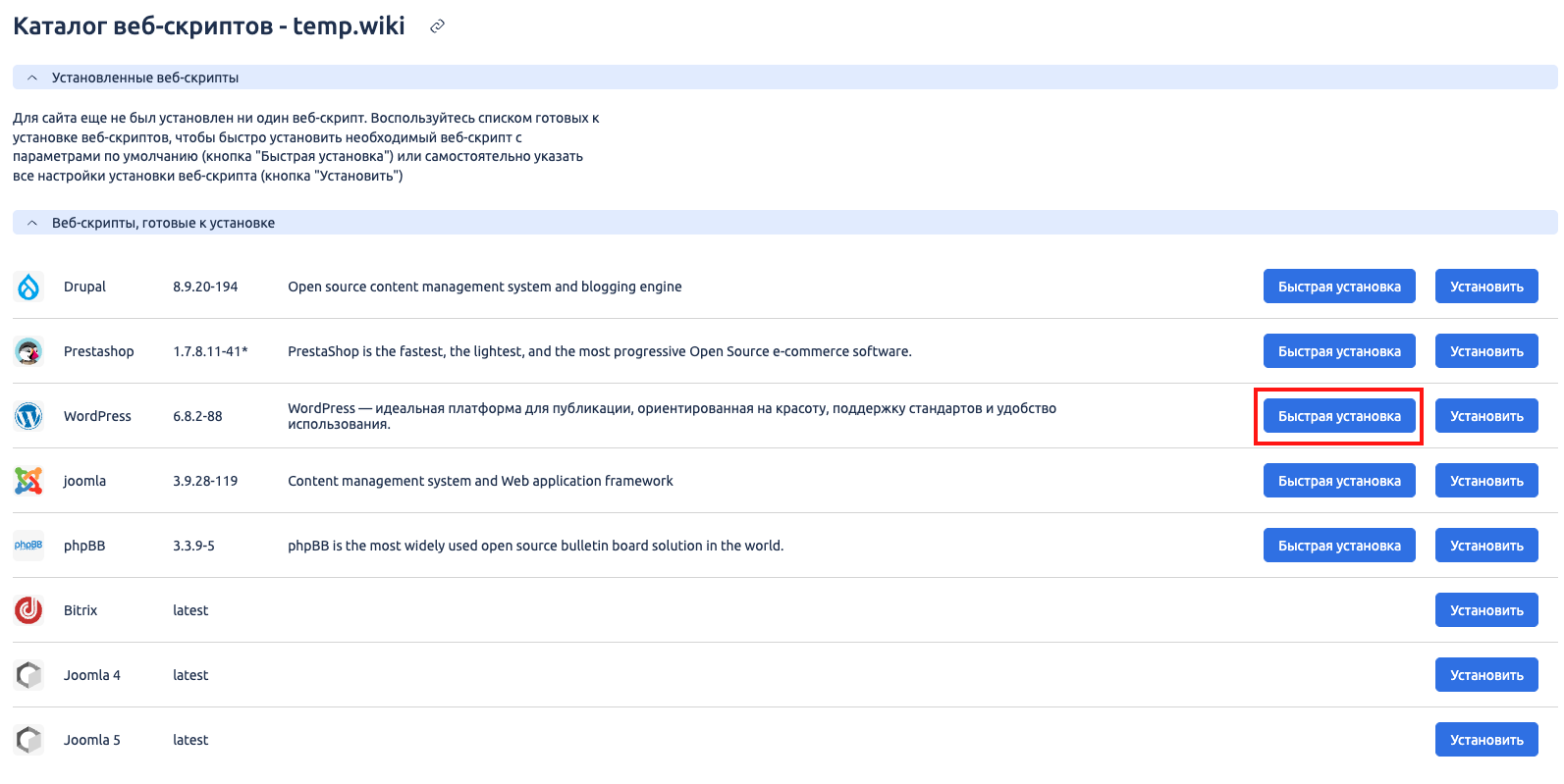Click WordPress version 6.8.2-88
Screen dimensions: 1564x784
click(x=197, y=416)
